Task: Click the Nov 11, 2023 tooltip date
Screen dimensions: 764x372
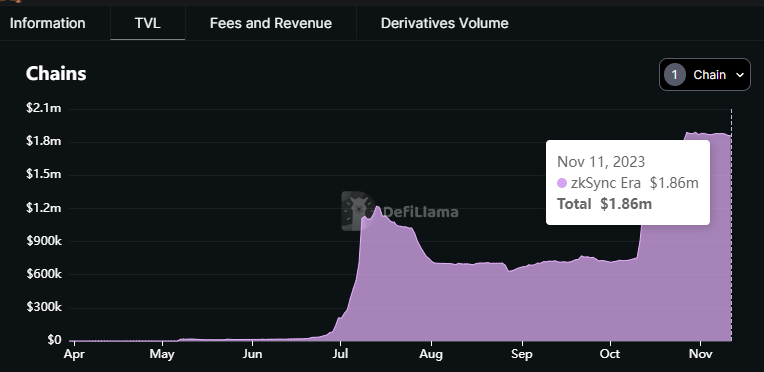Action: tap(601, 162)
